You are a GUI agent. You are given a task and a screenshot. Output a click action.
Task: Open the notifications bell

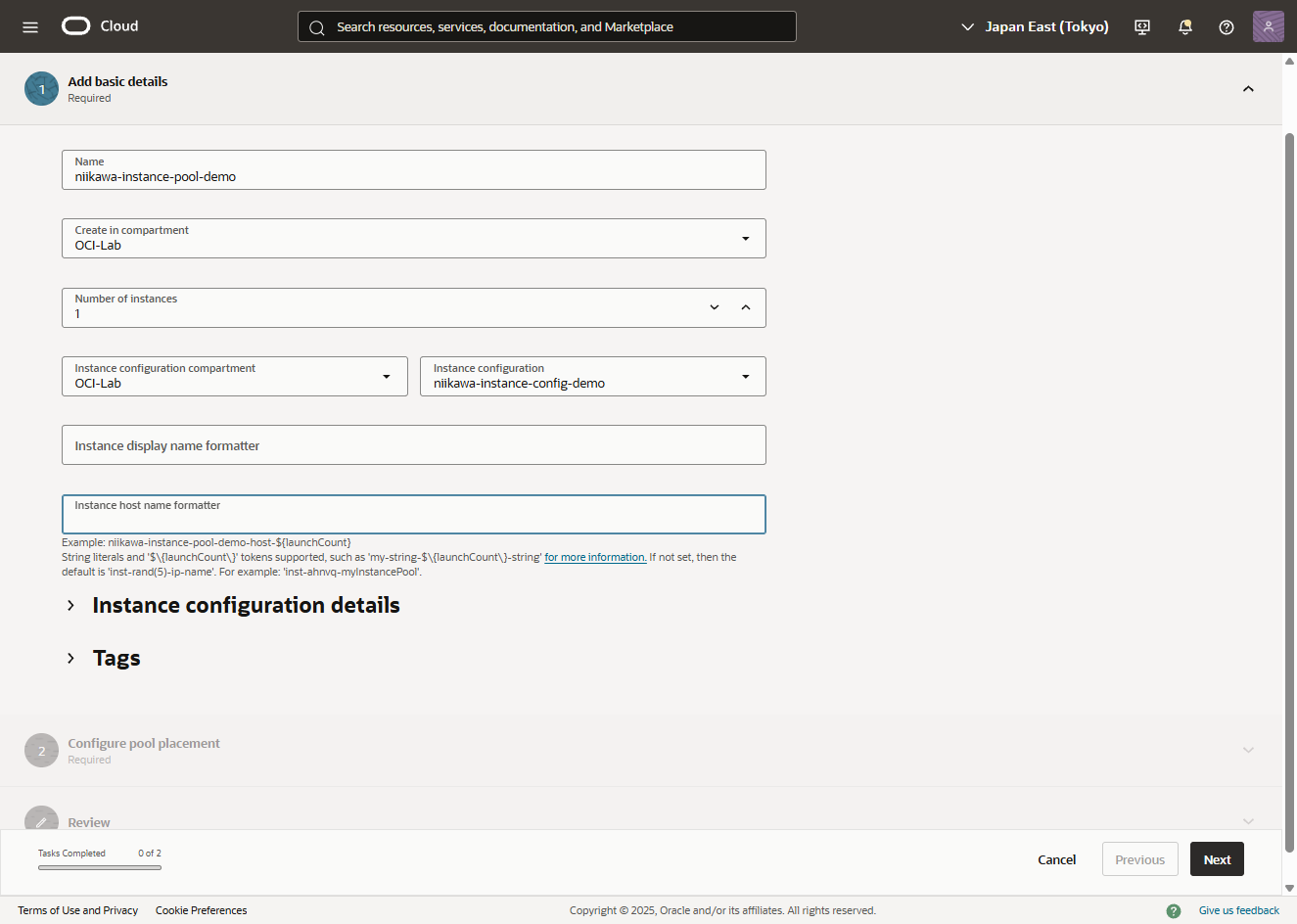(x=1184, y=26)
